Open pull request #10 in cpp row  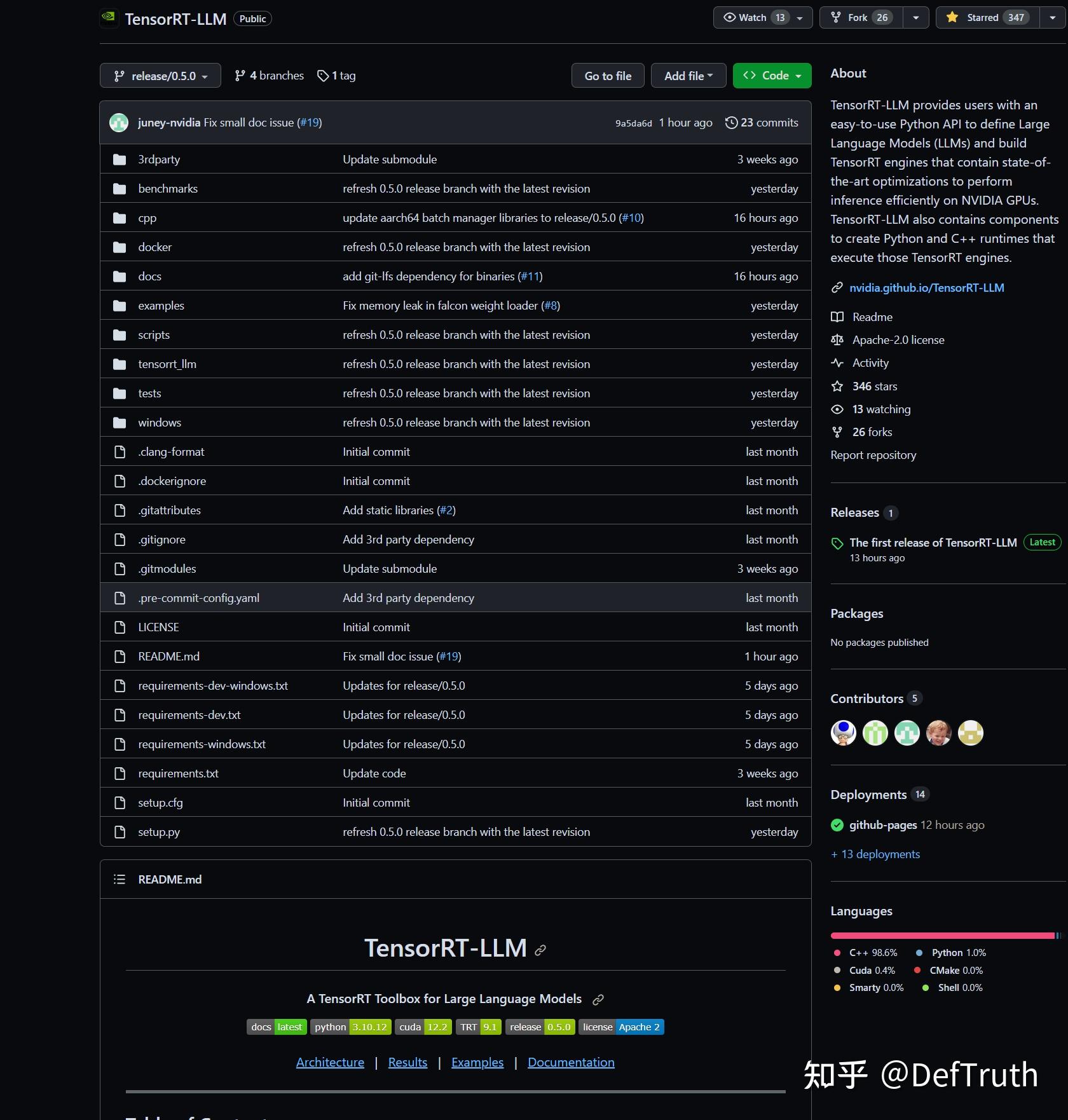coord(631,218)
